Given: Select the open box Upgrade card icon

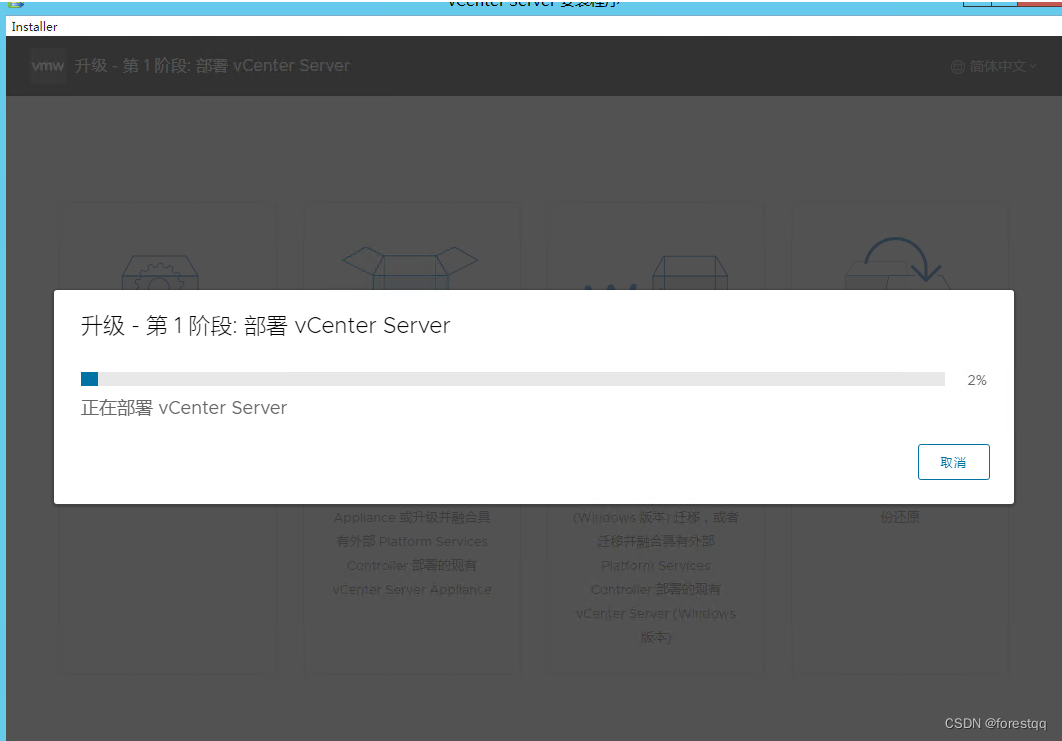Looking at the screenshot, I should [x=410, y=268].
